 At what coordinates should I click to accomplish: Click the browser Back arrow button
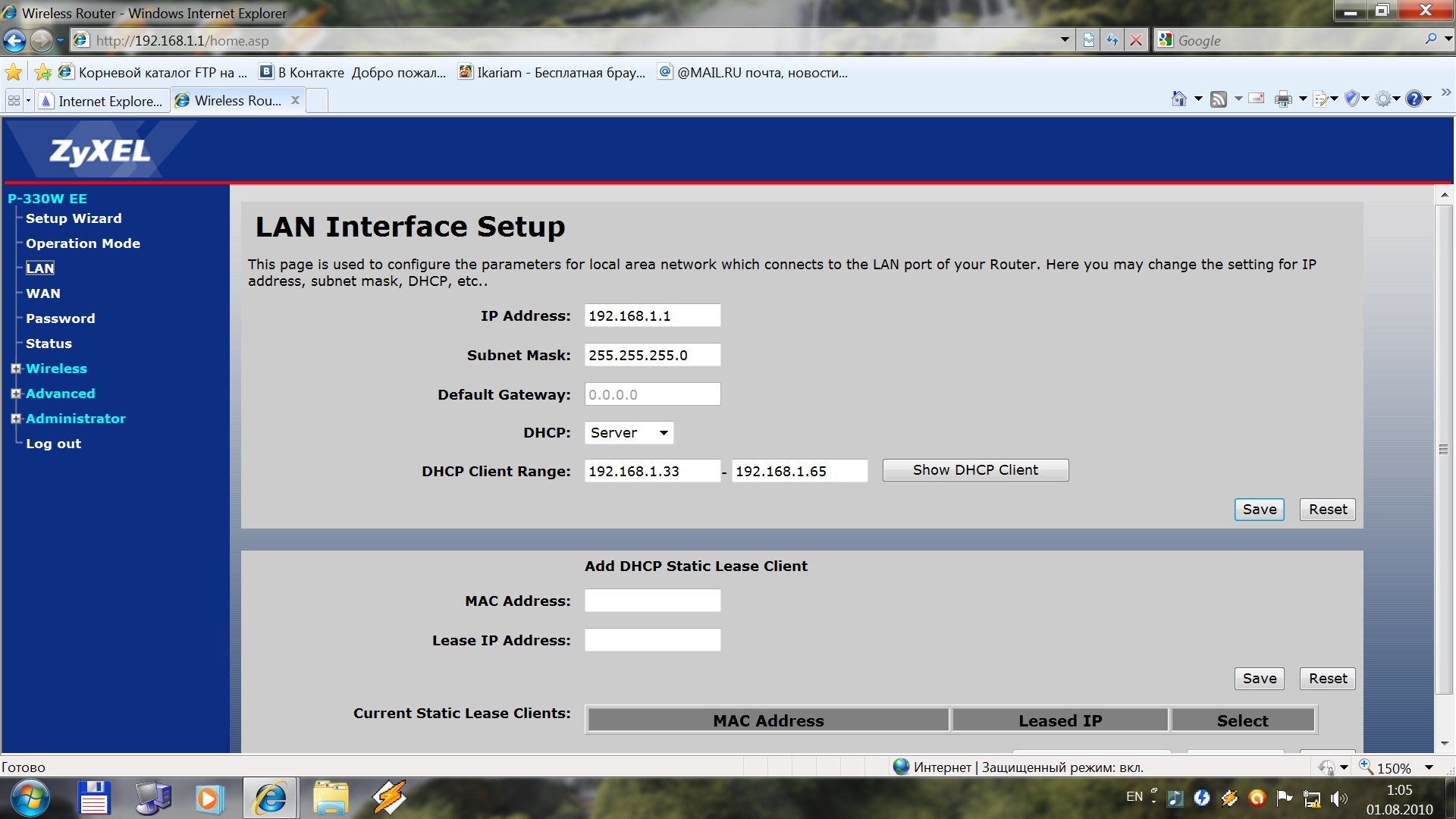14,40
